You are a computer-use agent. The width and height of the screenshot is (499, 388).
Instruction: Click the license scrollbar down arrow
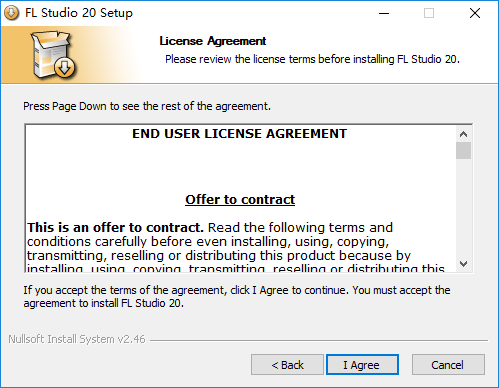coord(463,264)
